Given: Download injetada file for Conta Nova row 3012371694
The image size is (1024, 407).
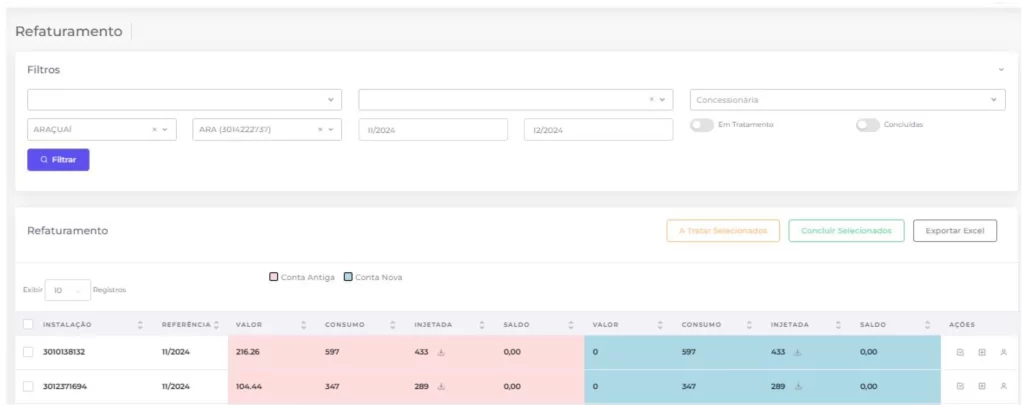Looking at the screenshot, I should coord(799,386).
